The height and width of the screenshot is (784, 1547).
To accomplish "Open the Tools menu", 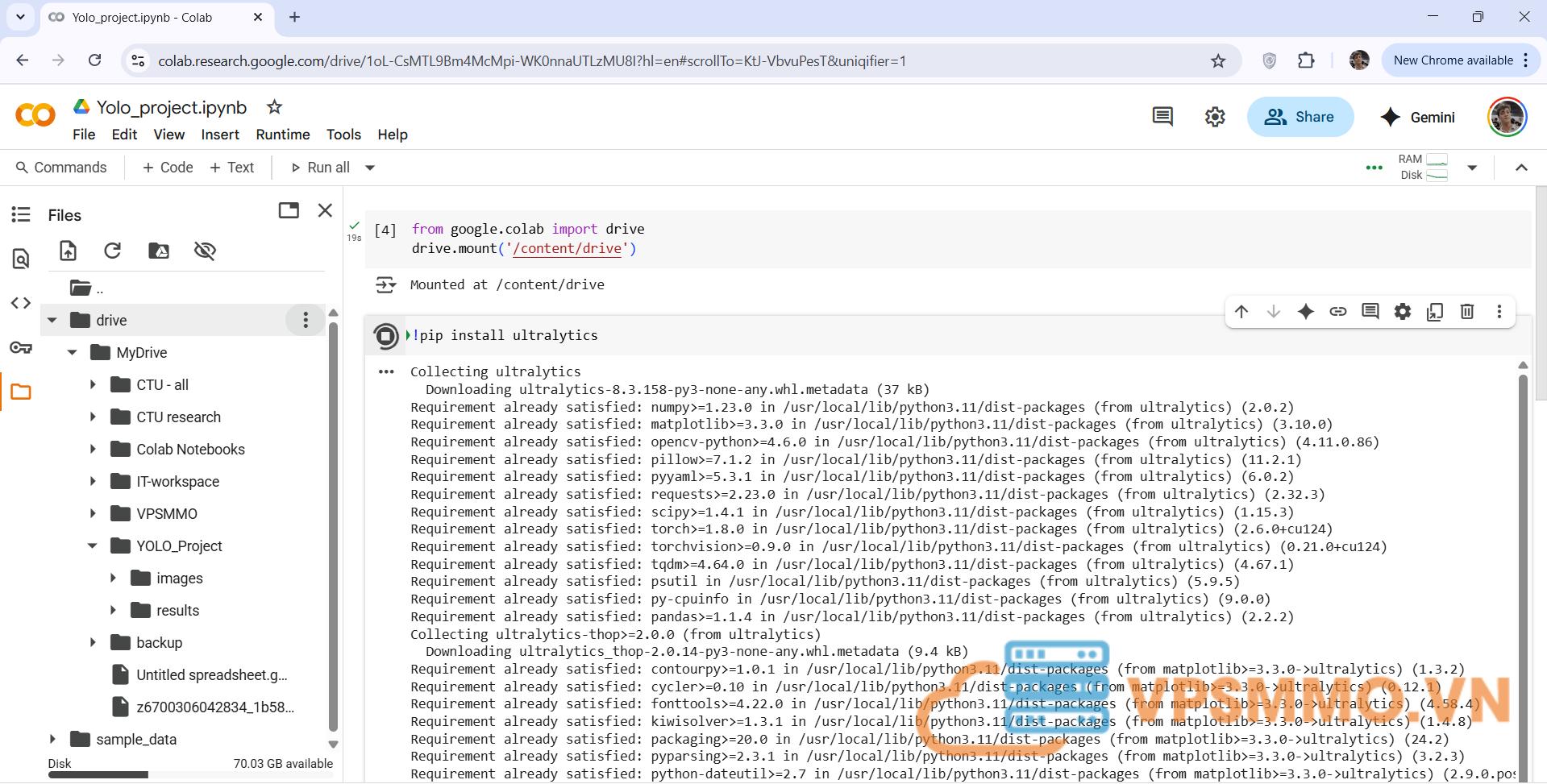I will [x=343, y=135].
